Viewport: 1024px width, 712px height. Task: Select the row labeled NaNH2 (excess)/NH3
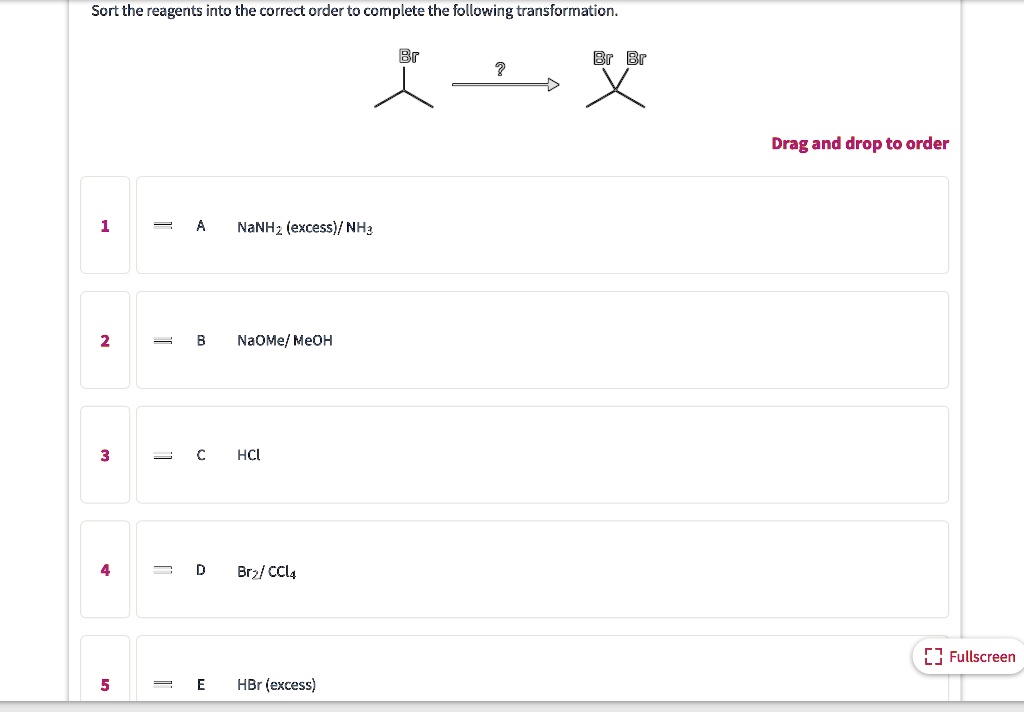coord(543,225)
